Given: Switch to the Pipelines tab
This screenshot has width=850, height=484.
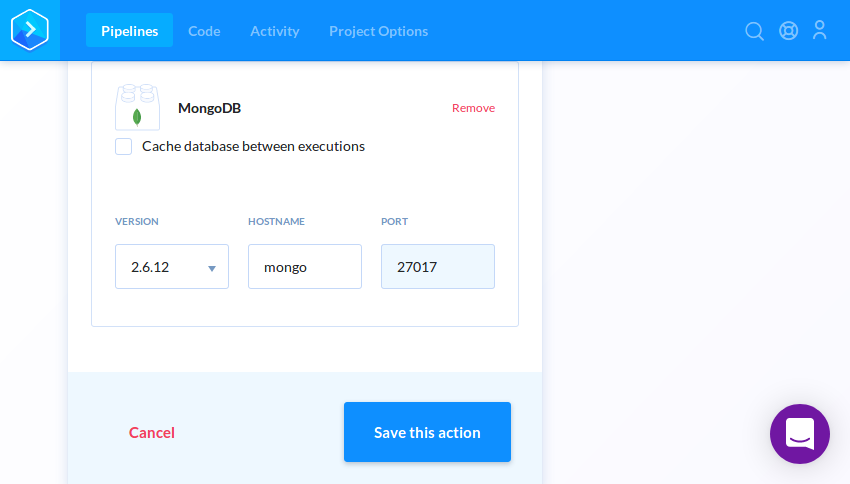Looking at the screenshot, I should 130,31.
